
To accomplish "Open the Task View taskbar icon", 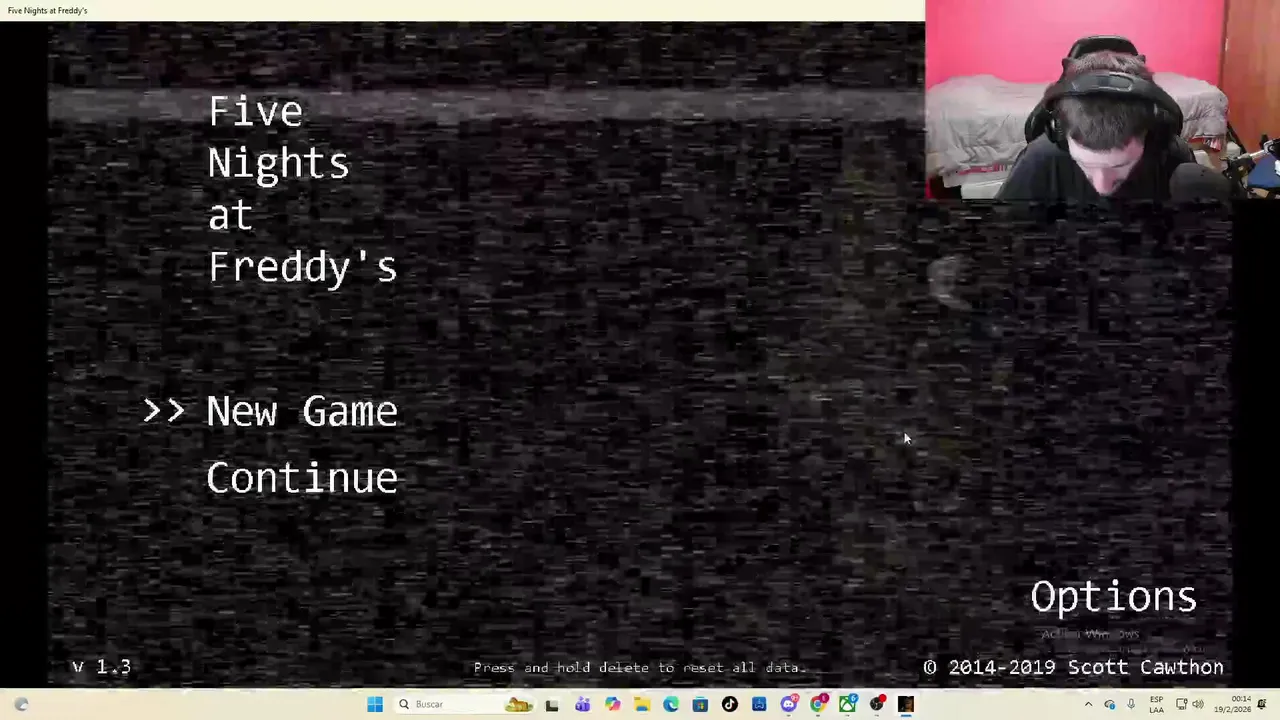I will [552, 704].
